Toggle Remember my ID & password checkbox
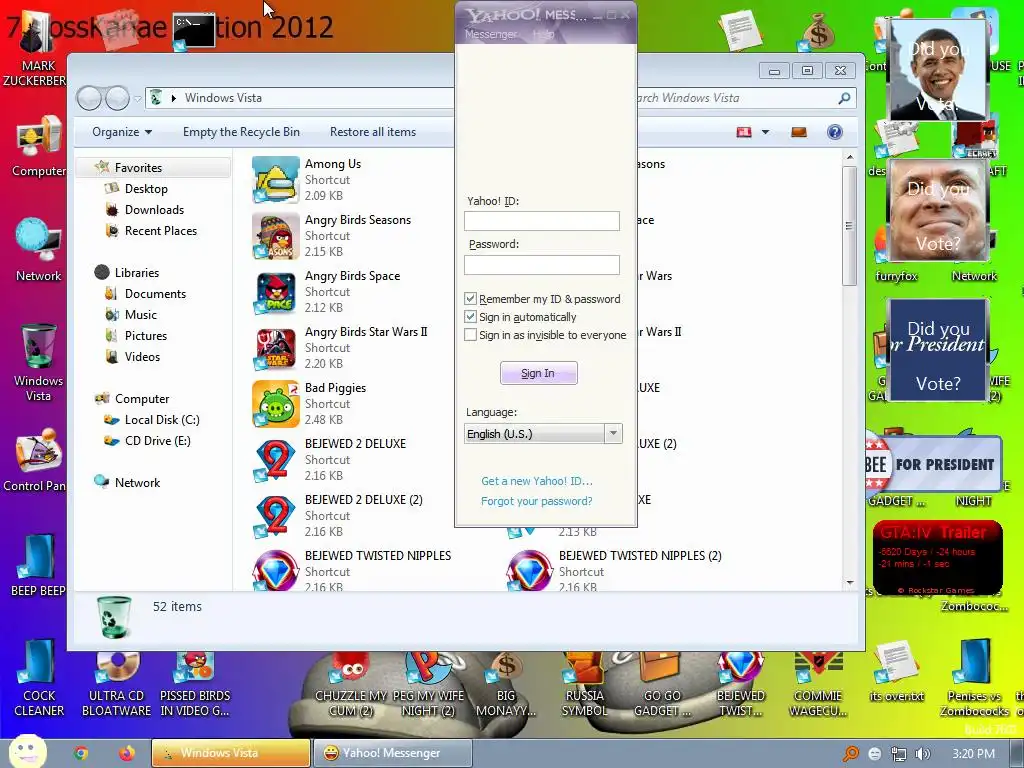The image size is (1024, 768). click(470, 298)
